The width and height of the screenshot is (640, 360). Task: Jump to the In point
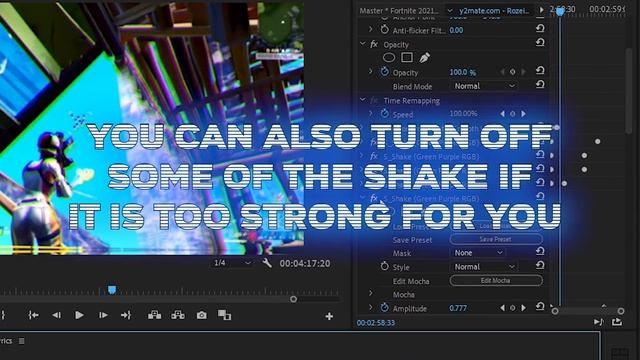(33, 315)
